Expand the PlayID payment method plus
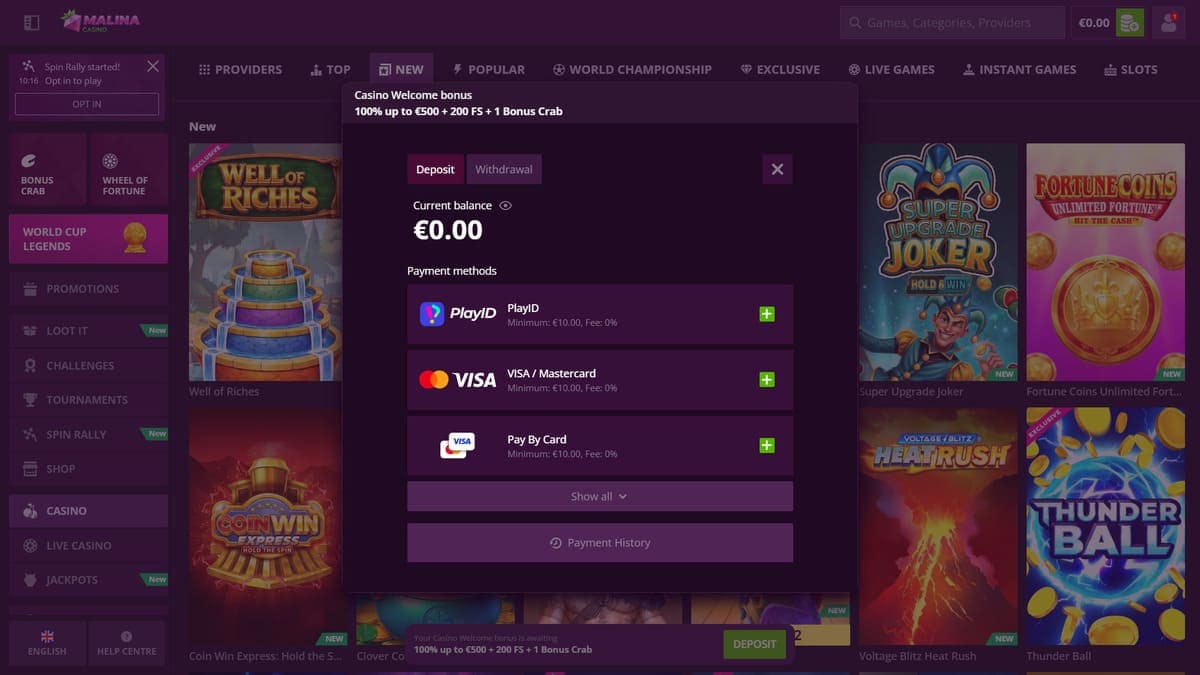 point(767,314)
